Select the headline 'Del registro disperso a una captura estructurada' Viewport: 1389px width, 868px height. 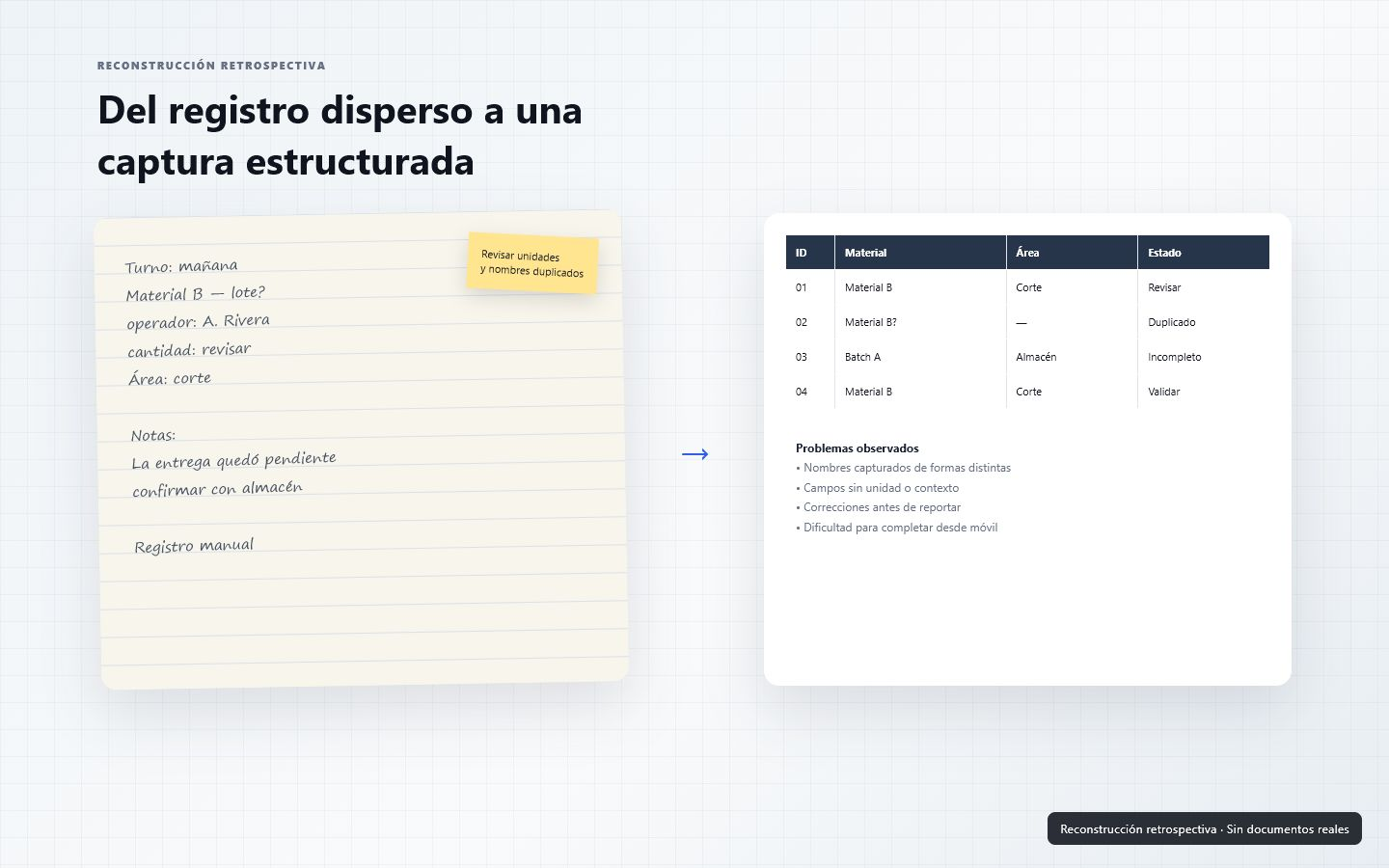[340, 135]
